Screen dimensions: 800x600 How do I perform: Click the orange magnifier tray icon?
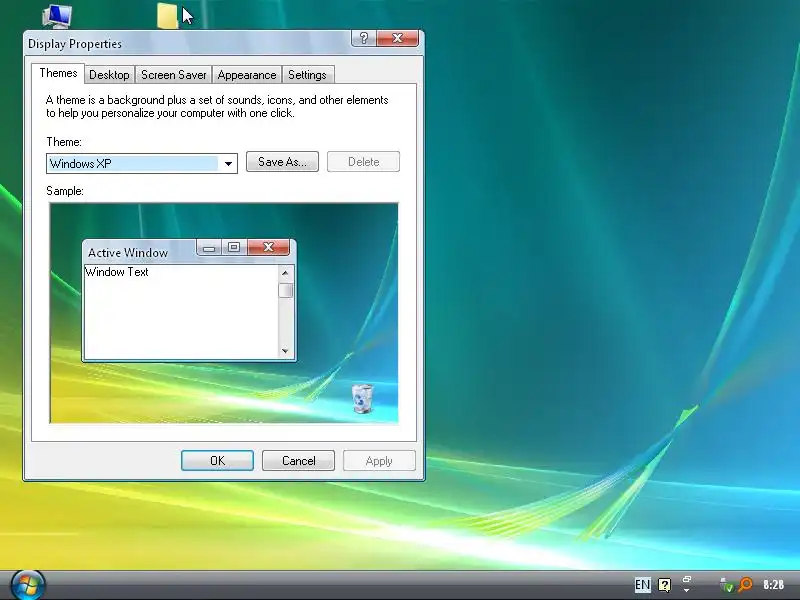pos(745,584)
